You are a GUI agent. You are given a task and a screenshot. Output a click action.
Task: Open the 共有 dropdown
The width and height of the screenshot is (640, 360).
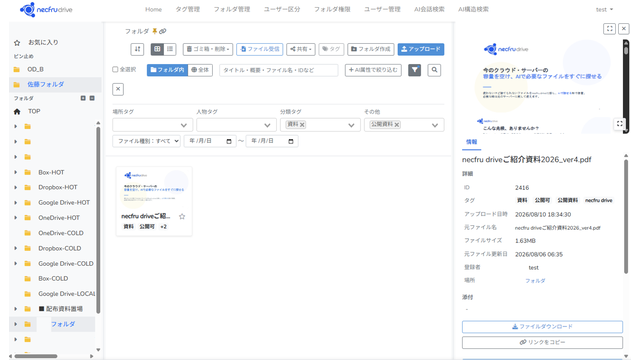pos(301,49)
